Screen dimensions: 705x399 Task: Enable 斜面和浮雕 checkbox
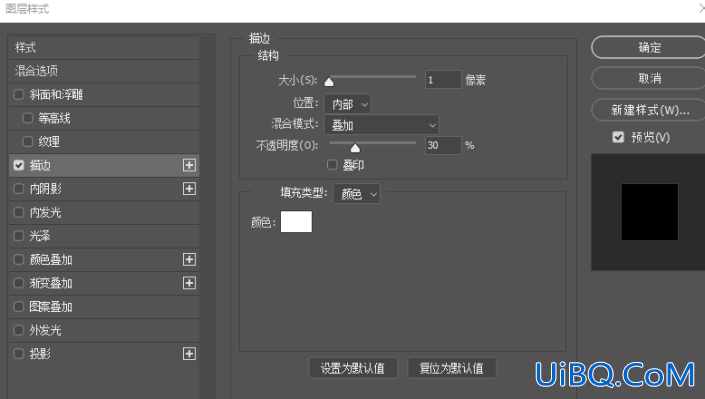pyautogui.click(x=18, y=94)
